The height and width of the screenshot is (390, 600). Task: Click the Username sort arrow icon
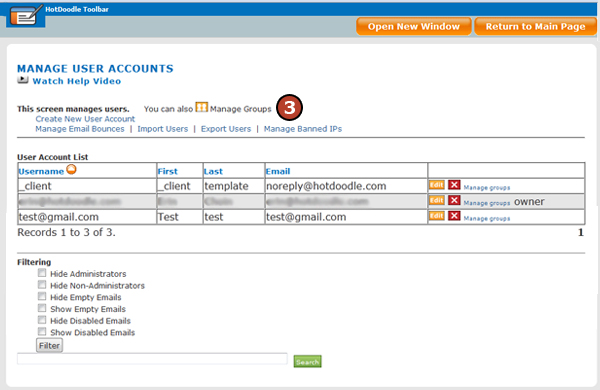71,169
